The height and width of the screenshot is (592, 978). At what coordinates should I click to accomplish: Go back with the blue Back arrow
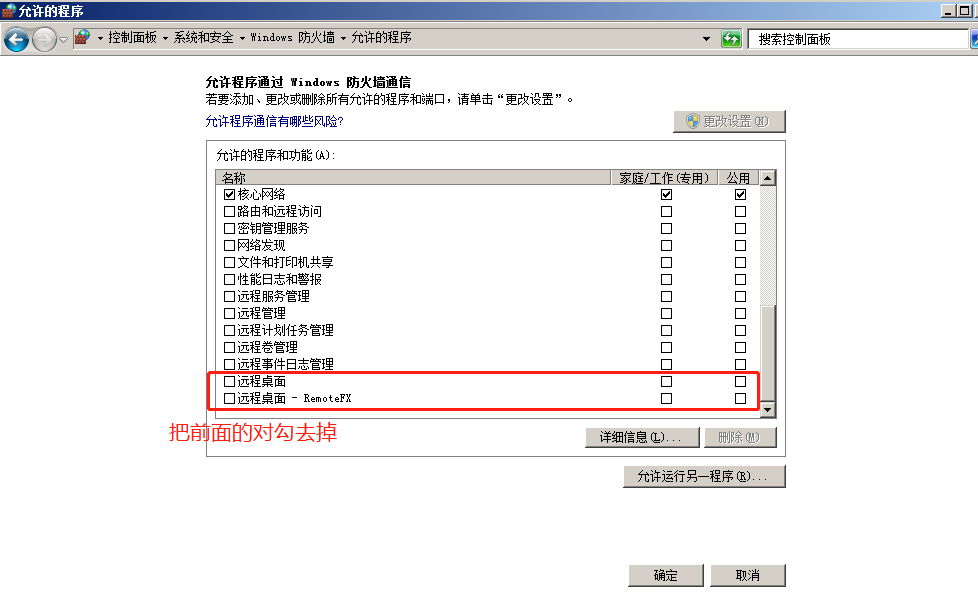[16, 40]
